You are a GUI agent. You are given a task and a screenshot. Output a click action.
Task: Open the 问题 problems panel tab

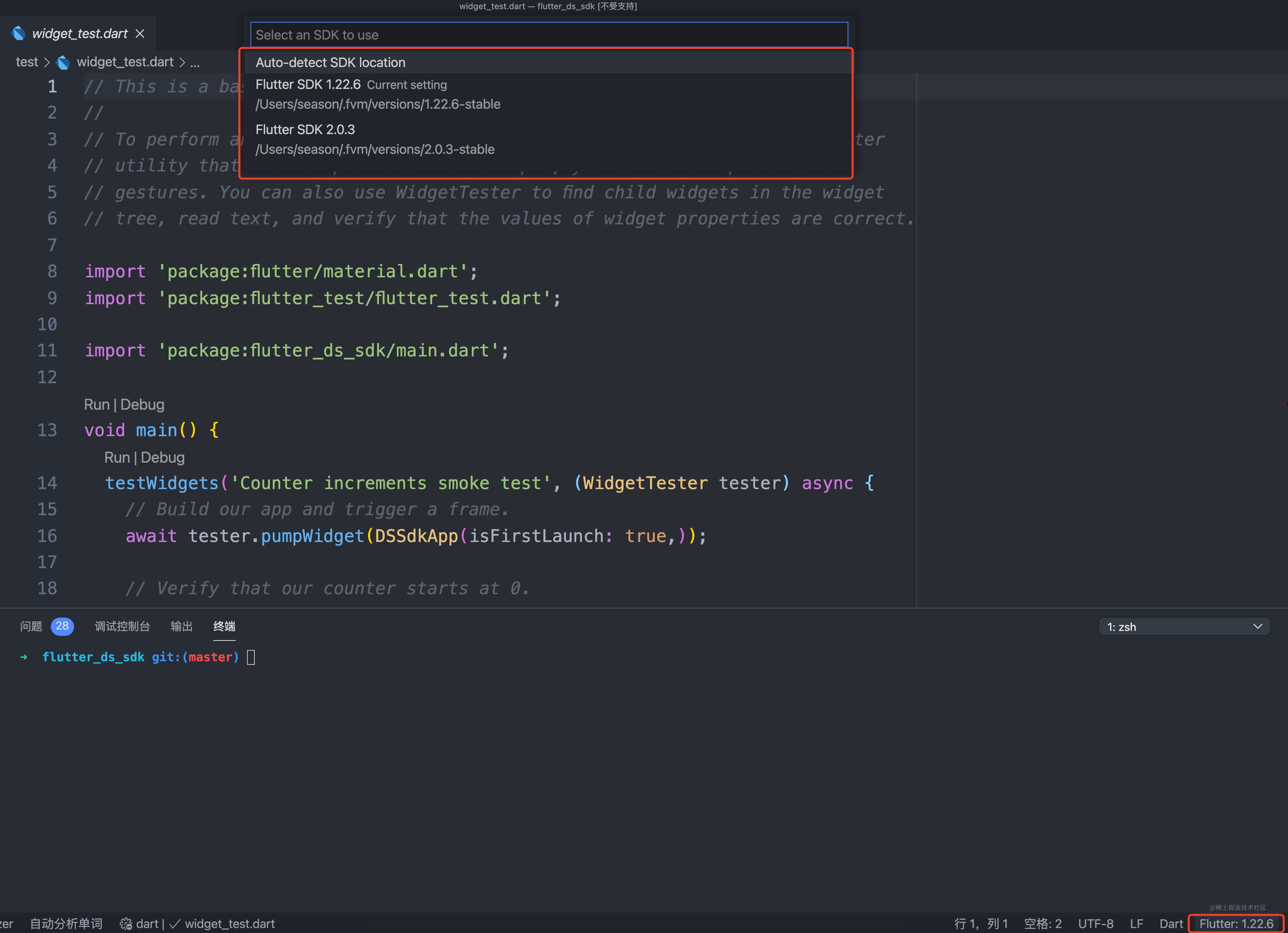tap(31, 626)
